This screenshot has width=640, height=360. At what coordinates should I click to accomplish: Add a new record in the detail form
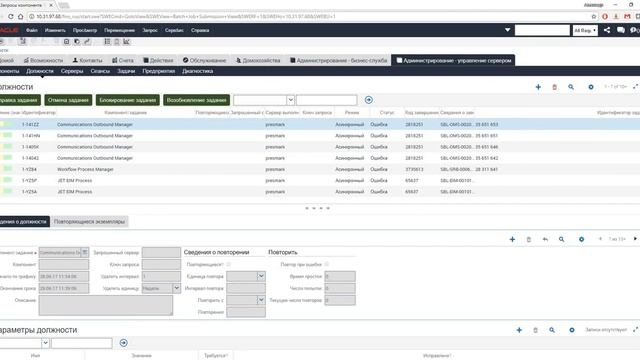point(512,239)
